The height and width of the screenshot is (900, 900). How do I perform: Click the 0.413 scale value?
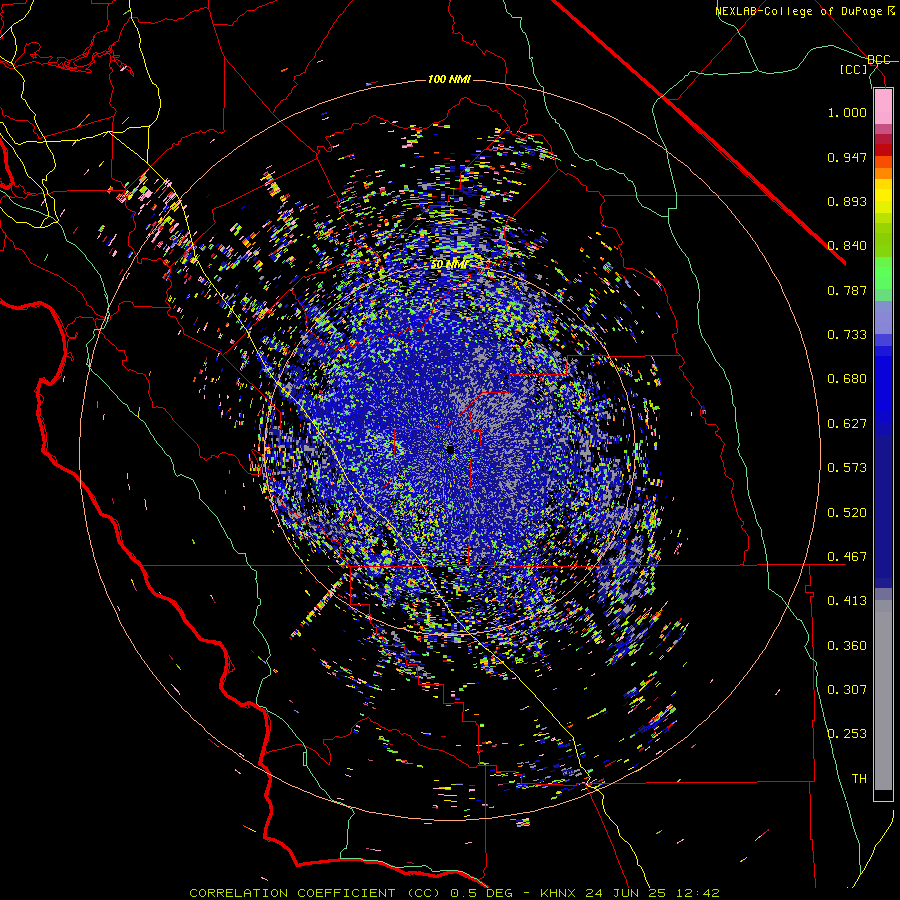(847, 601)
